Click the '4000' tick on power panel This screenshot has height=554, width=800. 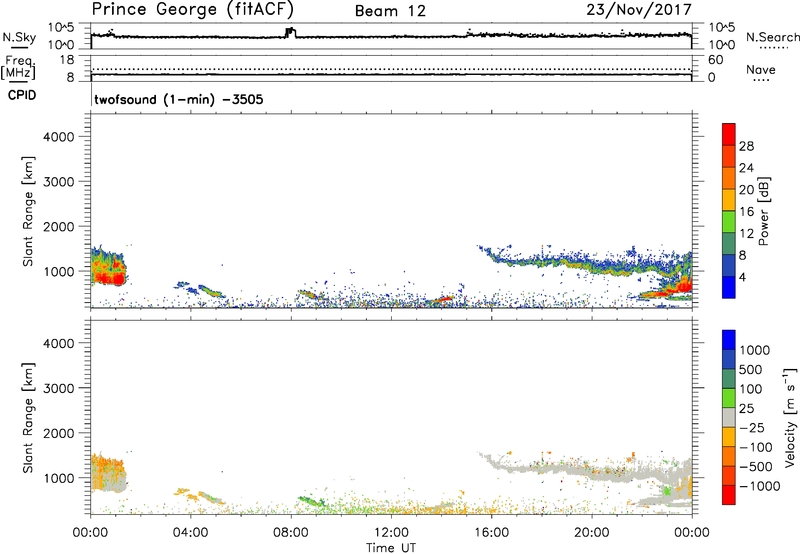pos(58,137)
